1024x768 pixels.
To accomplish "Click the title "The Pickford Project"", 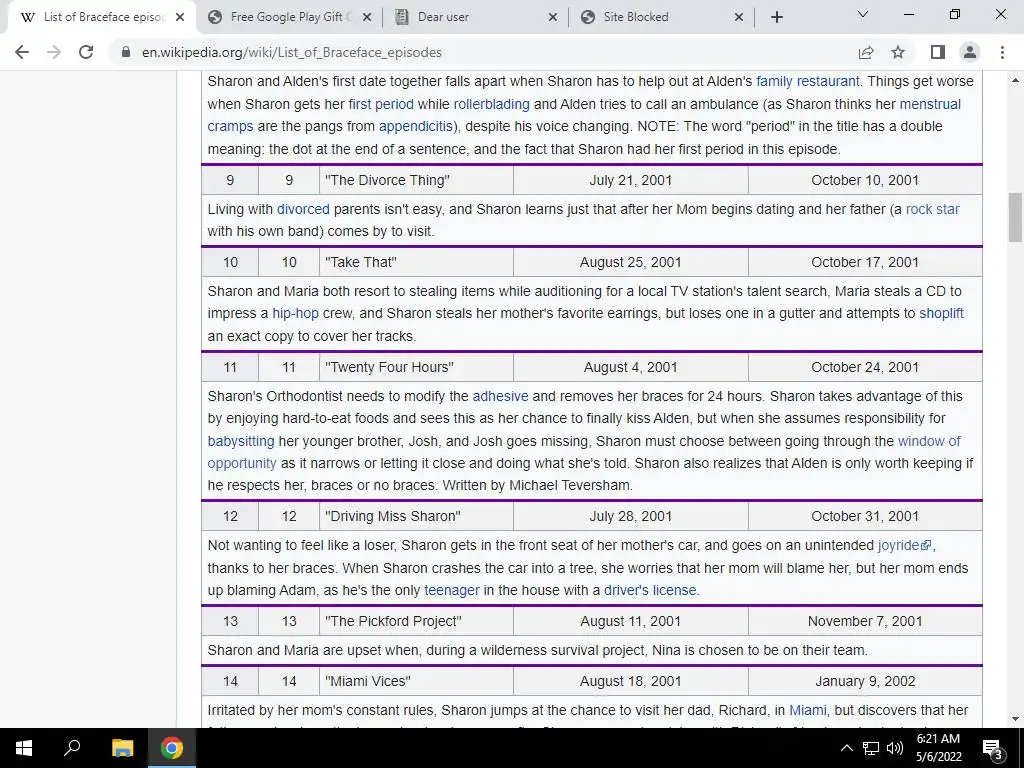I will (x=393, y=621).
